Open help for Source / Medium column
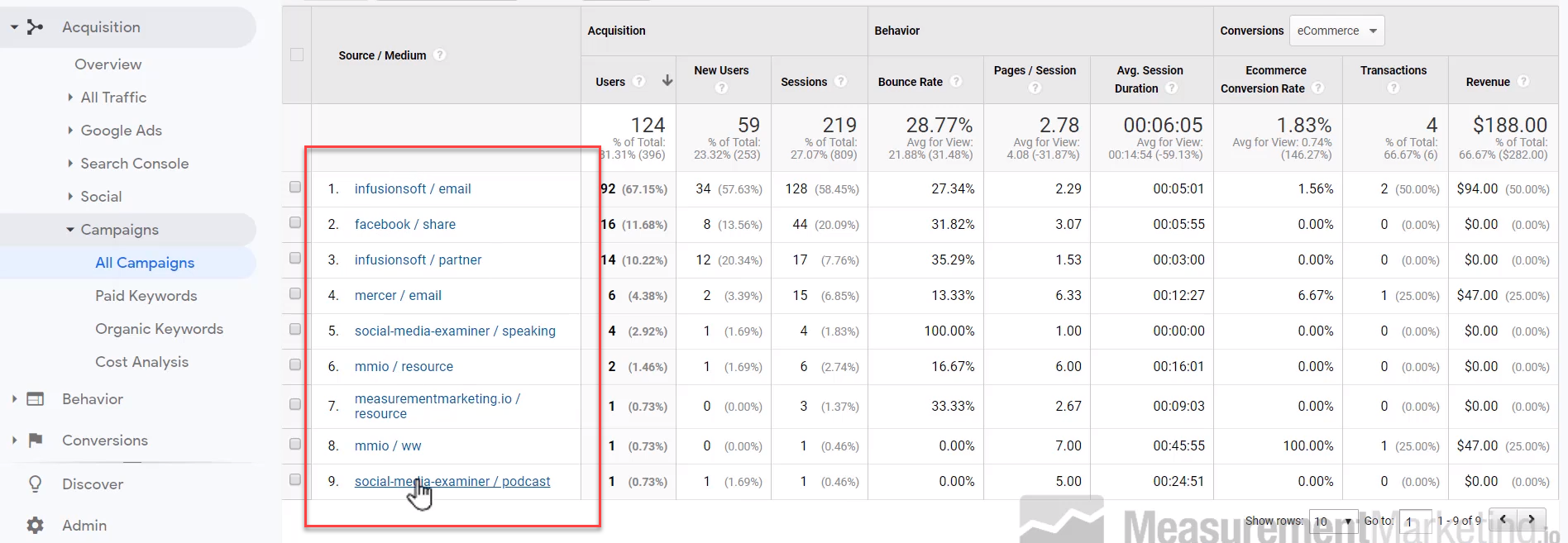The height and width of the screenshot is (543, 1568). coord(440,55)
